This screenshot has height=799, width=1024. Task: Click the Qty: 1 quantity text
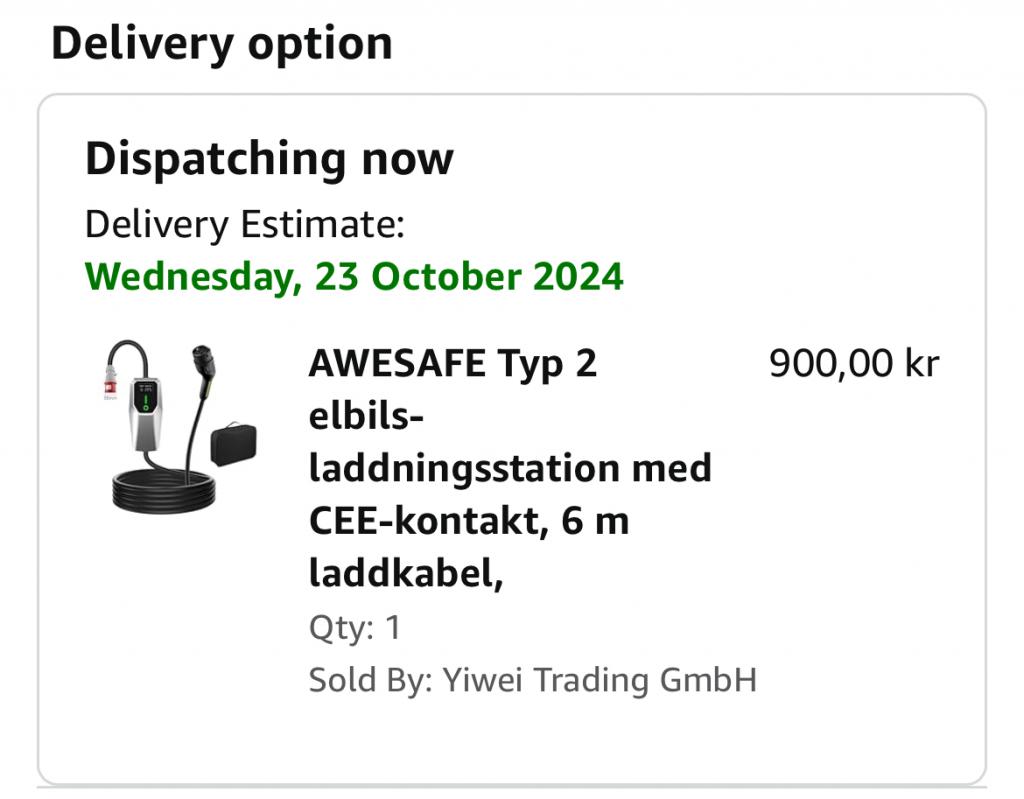[354, 628]
